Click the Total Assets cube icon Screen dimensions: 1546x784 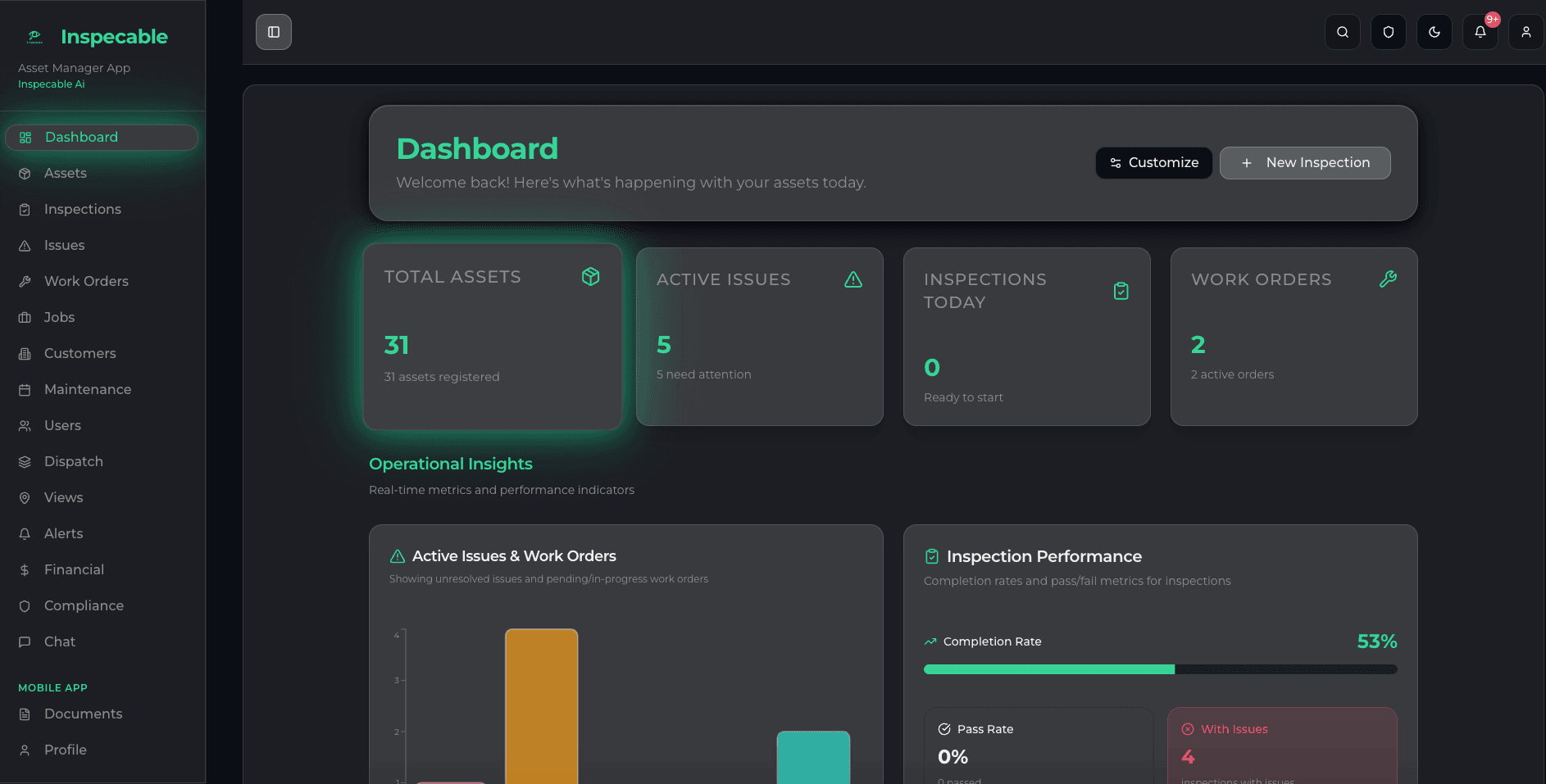pos(590,277)
